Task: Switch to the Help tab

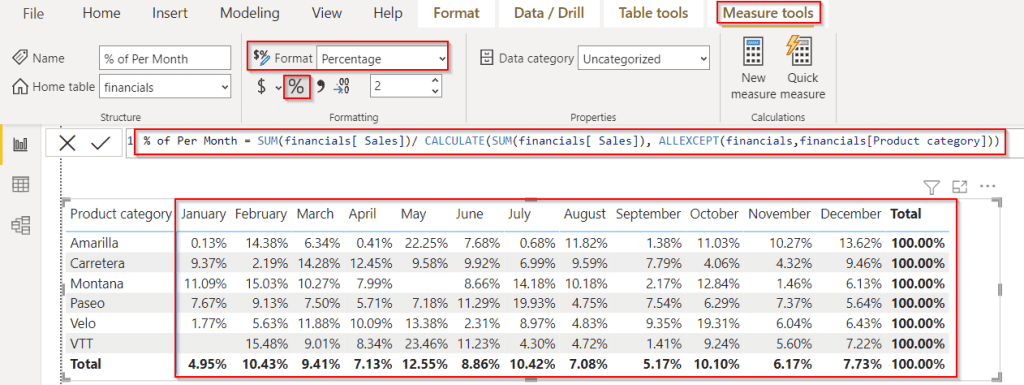Action: (388, 13)
